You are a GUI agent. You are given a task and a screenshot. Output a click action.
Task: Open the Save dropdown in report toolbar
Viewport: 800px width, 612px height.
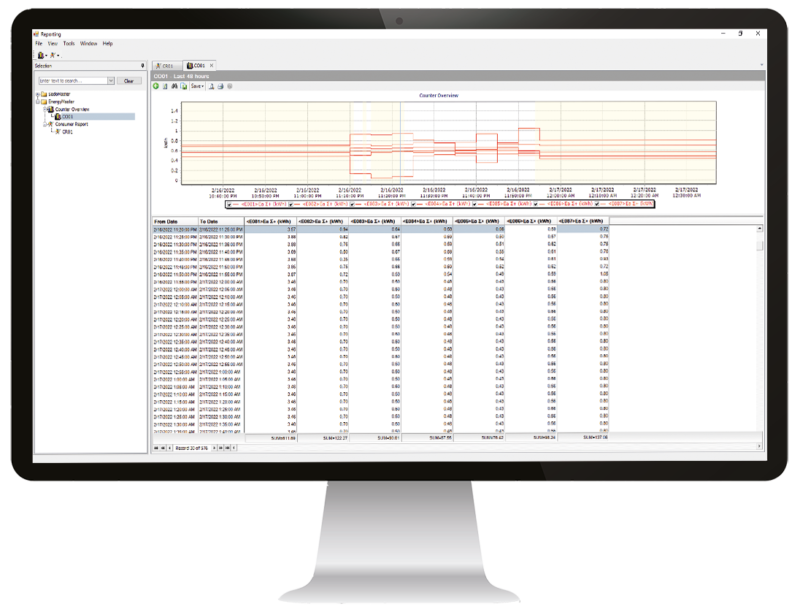point(198,86)
